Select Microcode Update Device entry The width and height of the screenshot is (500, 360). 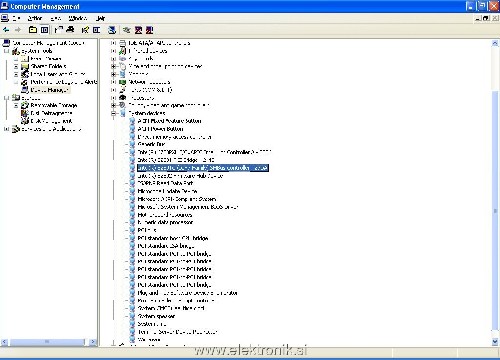[167, 191]
